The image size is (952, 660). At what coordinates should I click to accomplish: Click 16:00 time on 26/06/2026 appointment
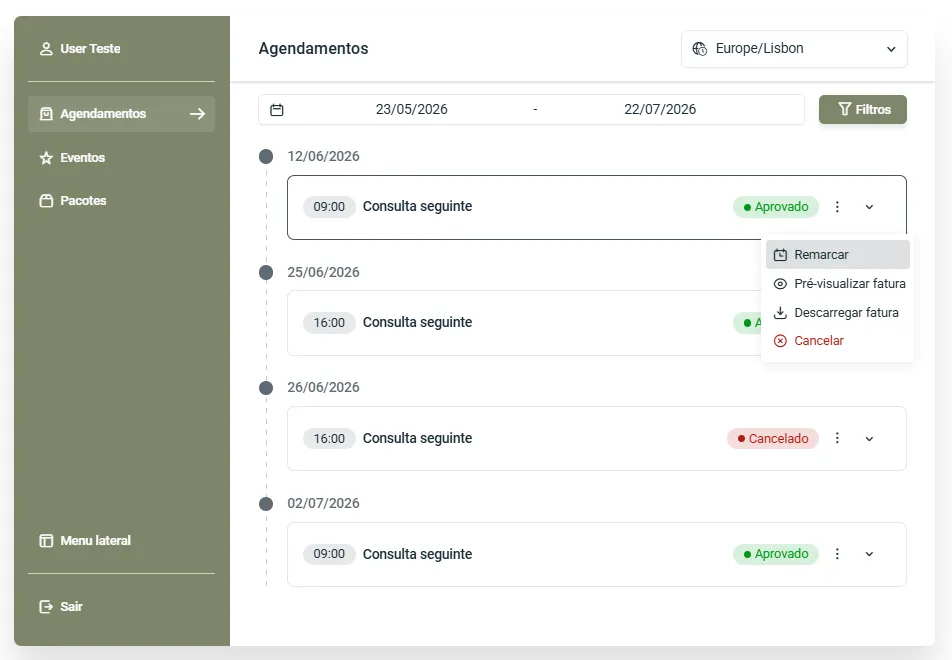(329, 438)
